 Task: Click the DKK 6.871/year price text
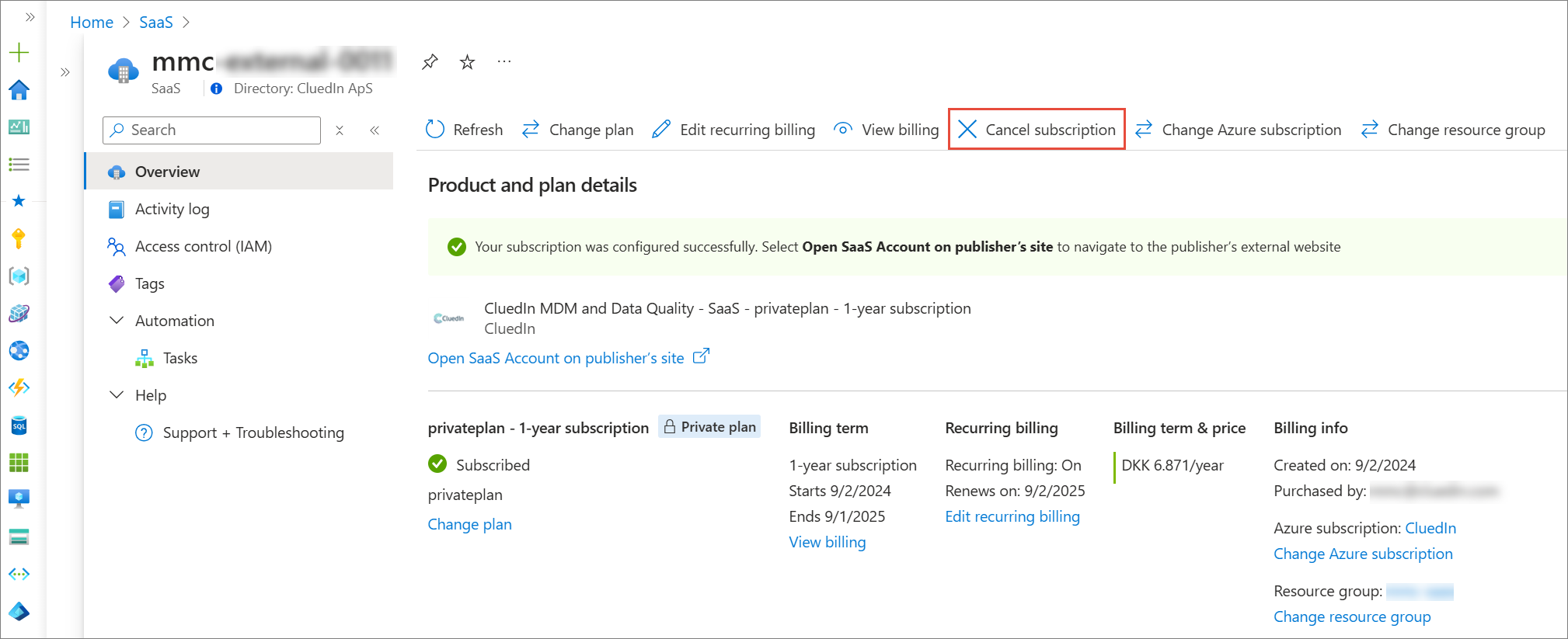1173,465
